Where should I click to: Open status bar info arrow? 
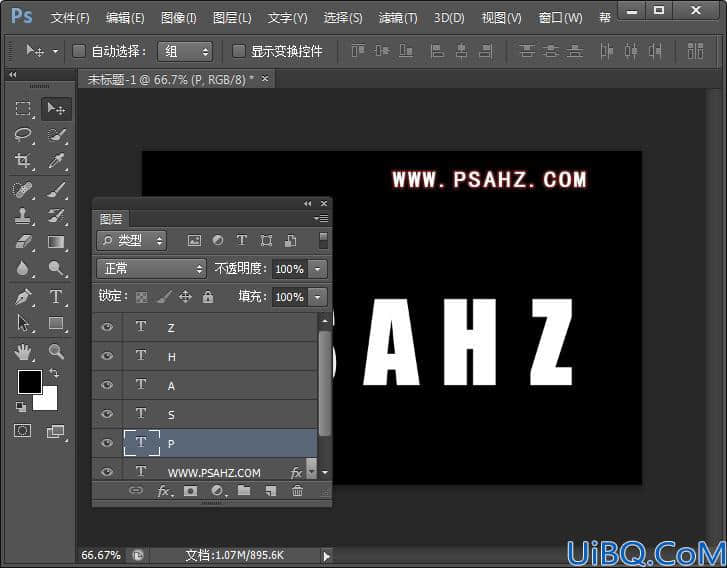click(326, 555)
